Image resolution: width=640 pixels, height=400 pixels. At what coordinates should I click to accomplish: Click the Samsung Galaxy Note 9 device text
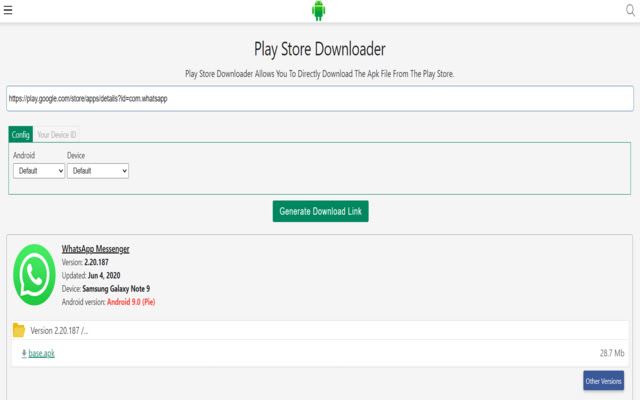click(x=116, y=289)
